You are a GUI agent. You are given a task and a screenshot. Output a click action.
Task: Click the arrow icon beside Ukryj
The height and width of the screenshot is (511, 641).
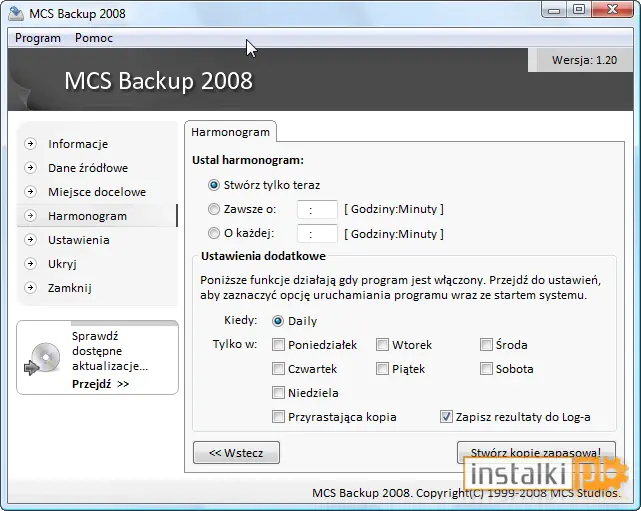30,264
